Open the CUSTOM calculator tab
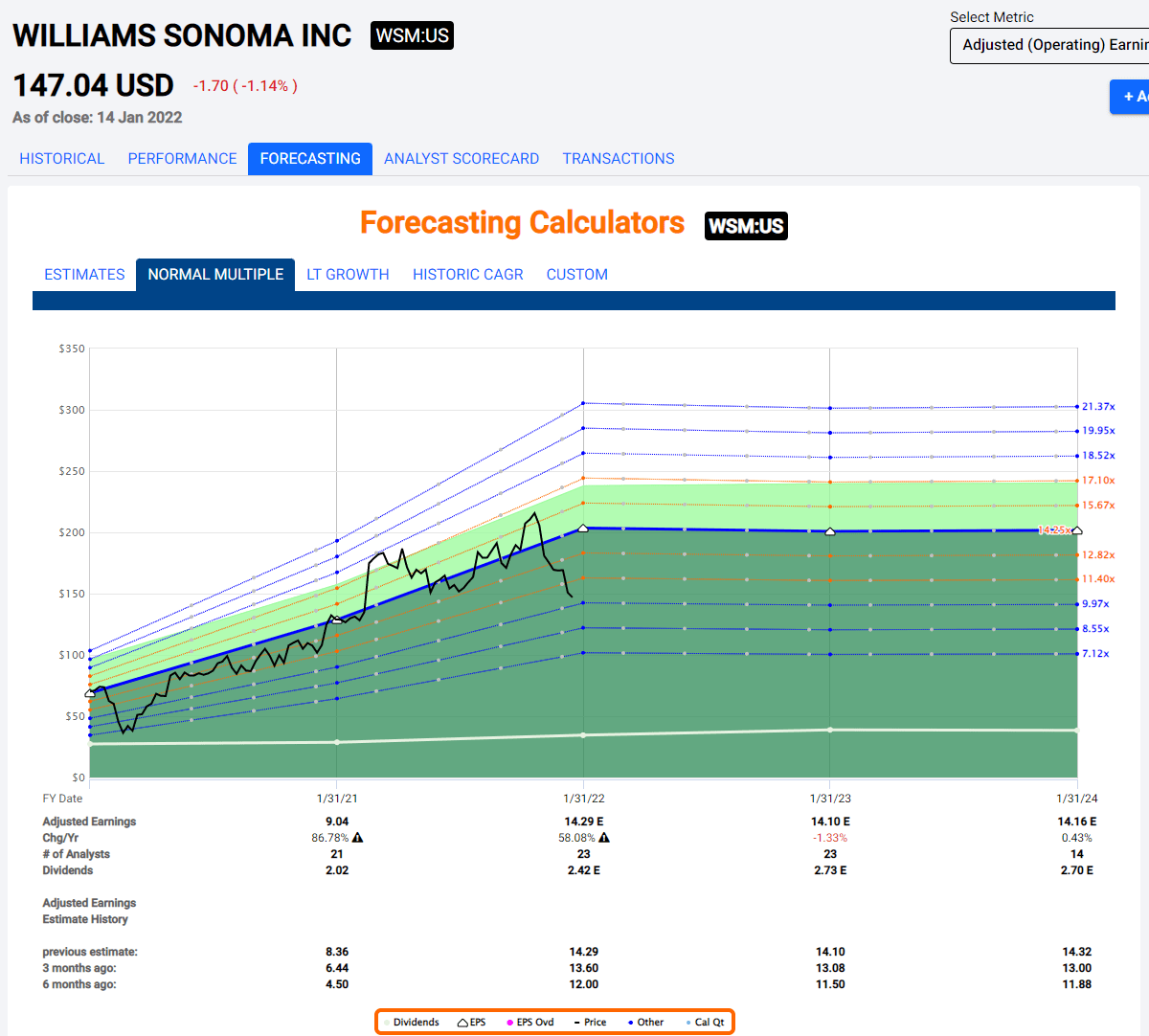 click(577, 275)
